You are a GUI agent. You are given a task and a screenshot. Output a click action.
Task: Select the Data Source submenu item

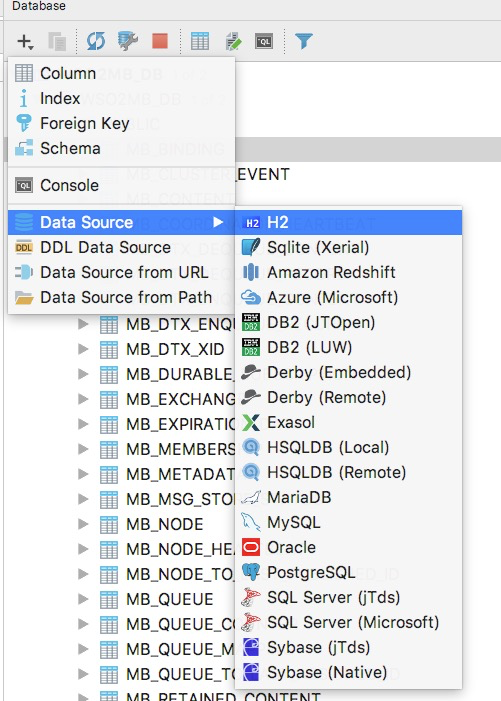click(x=121, y=223)
